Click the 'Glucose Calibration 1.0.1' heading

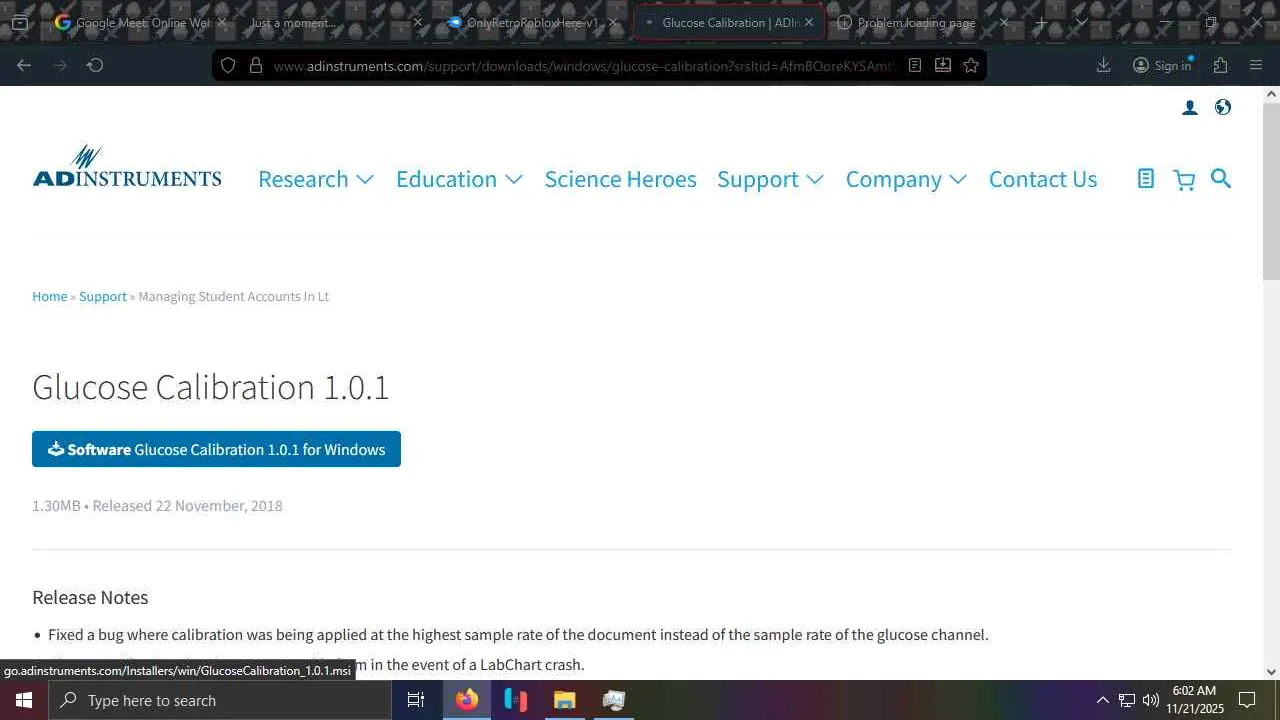[x=210, y=387]
